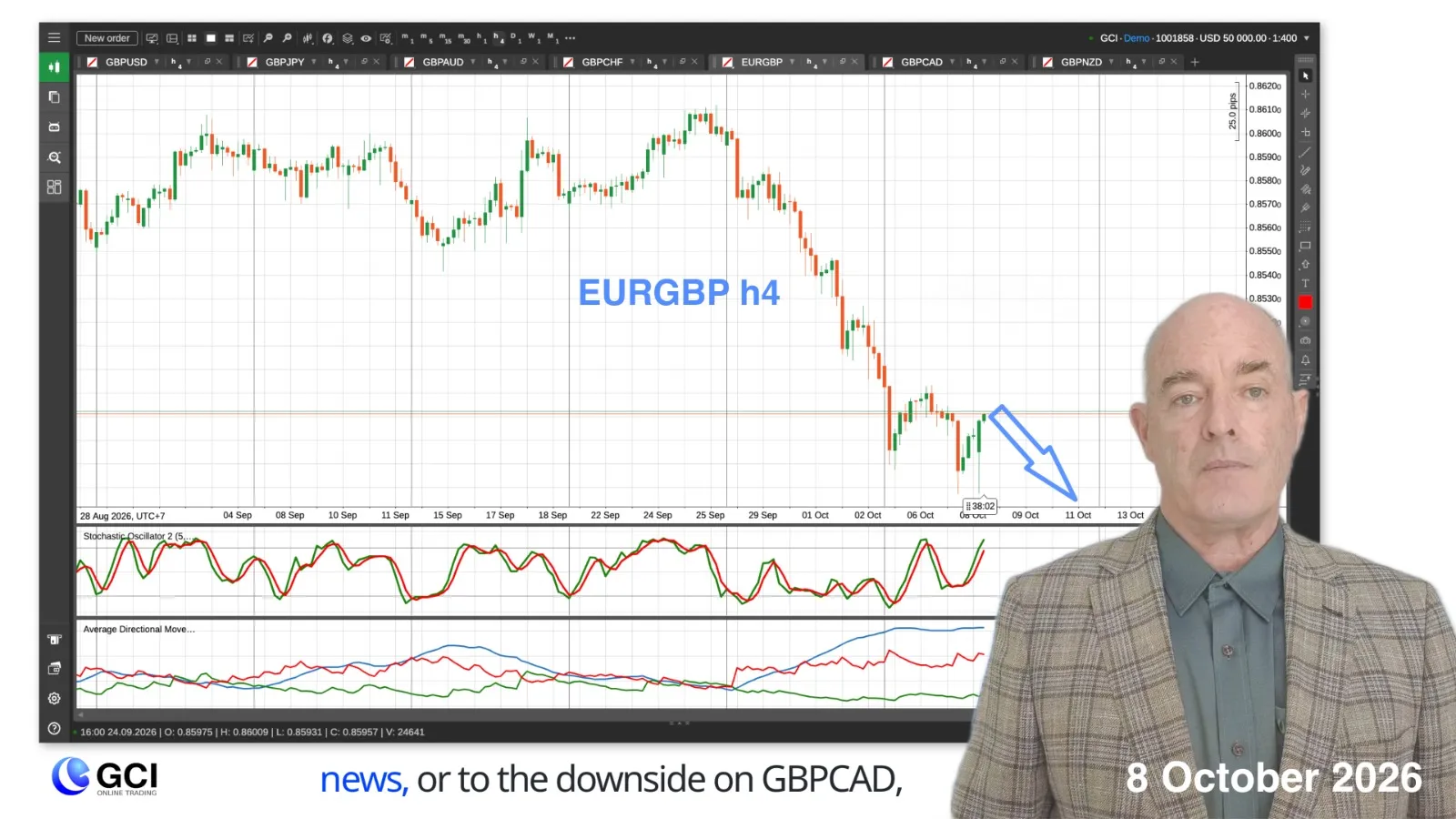The width and height of the screenshot is (1456, 819).
Task: Open more timeframes ellipsis menu
Action: (570, 38)
